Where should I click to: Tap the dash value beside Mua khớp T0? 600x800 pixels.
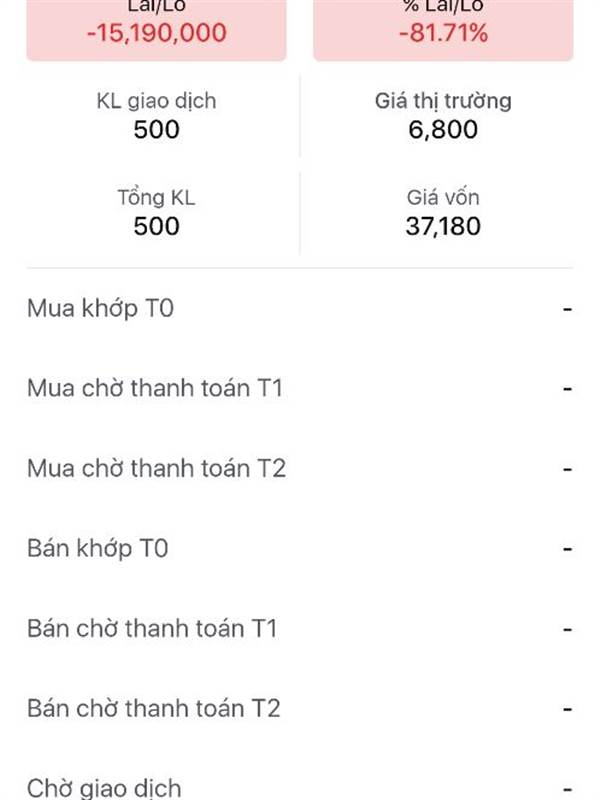click(567, 309)
